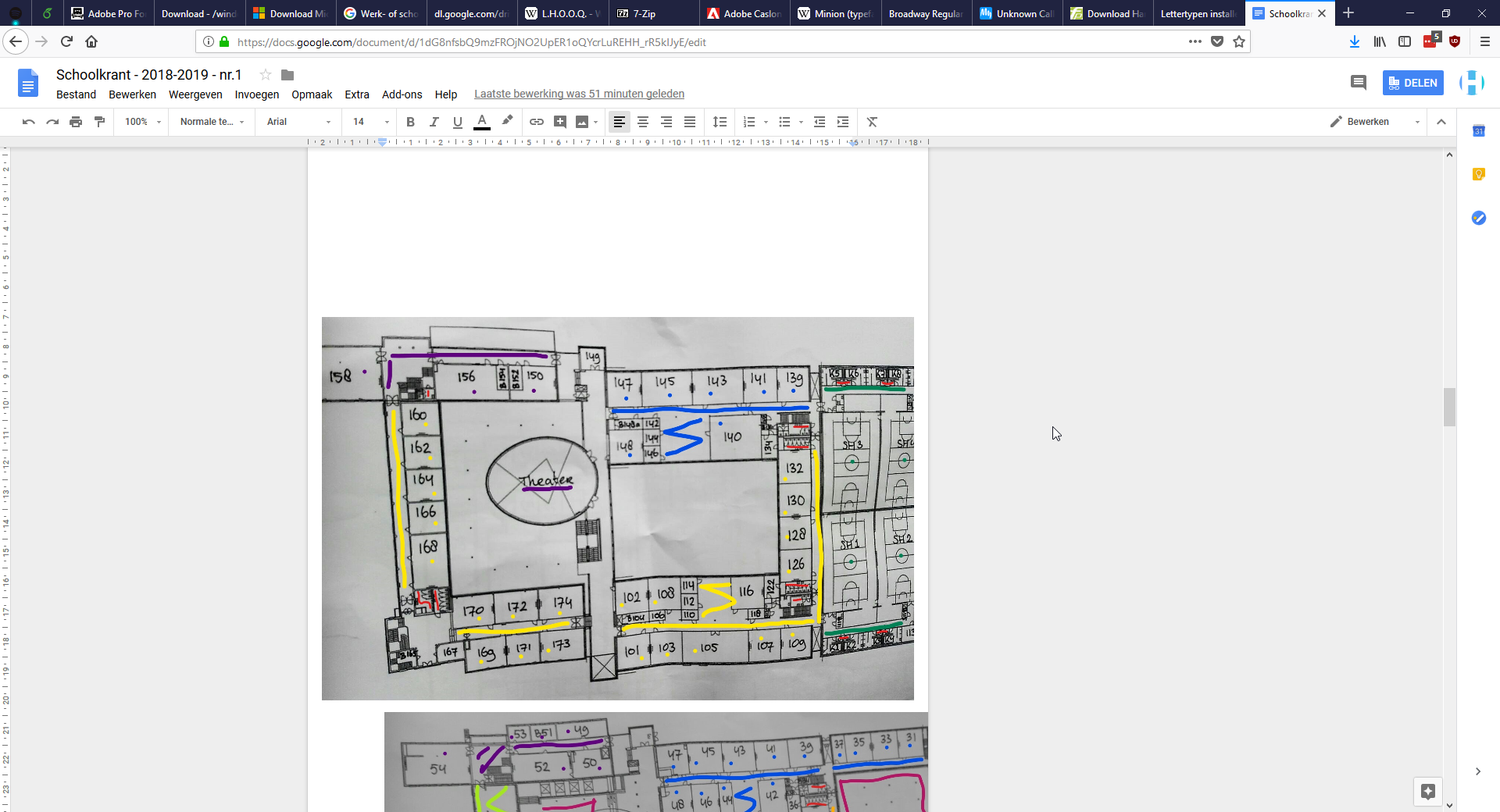Click the Print icon

[76, 122]
